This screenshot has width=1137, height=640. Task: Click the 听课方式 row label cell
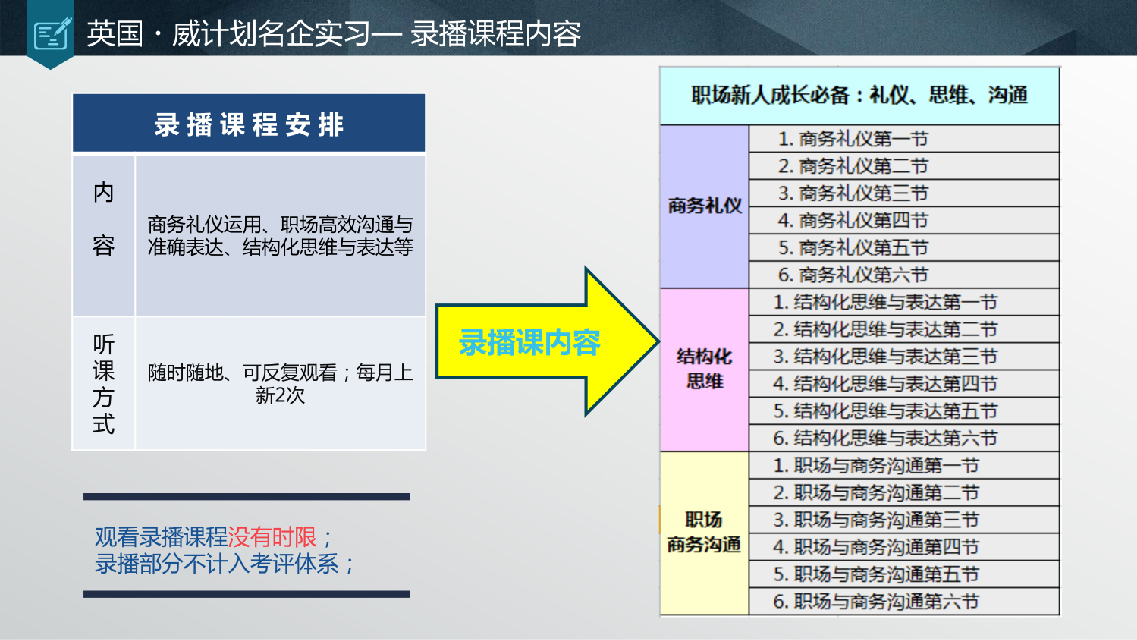tap(104, 383)
